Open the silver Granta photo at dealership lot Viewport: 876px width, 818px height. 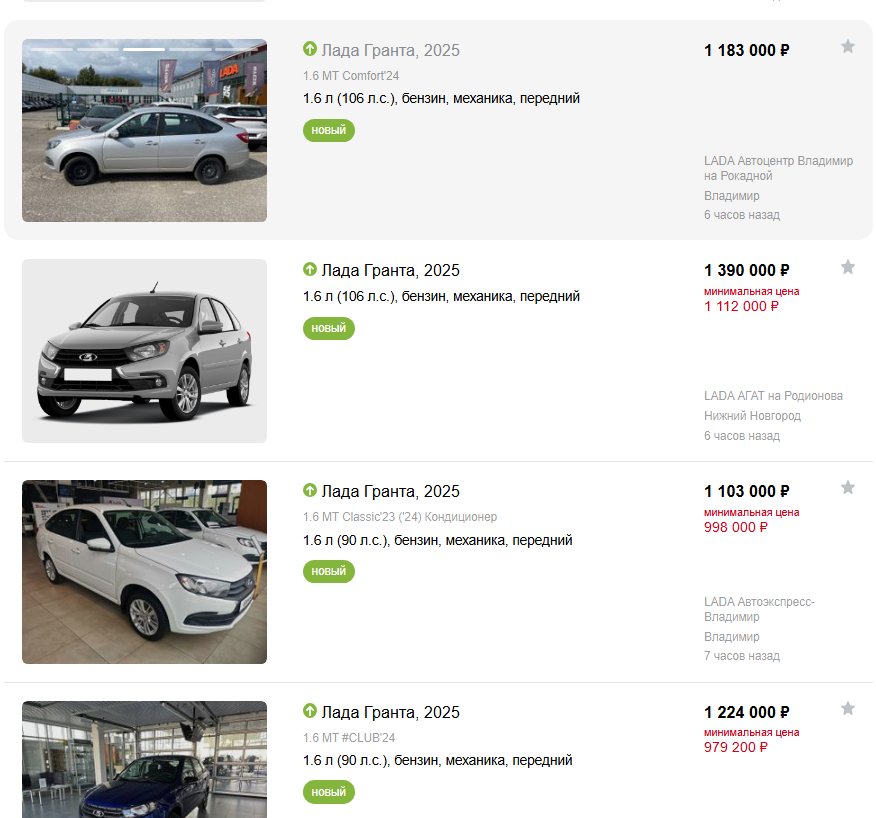(144, 130)
